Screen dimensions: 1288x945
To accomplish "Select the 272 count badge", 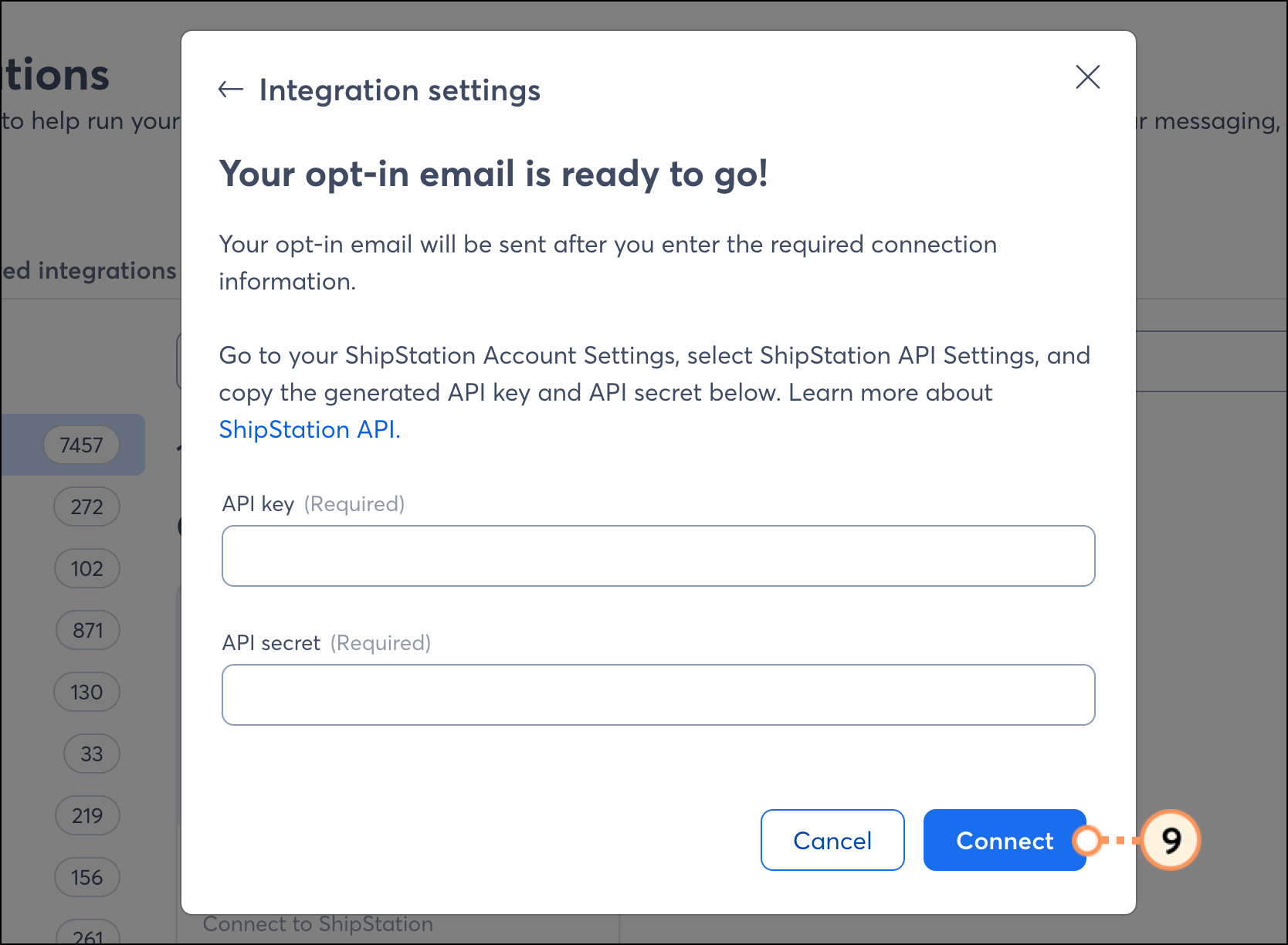I will (x=86, y=506).
